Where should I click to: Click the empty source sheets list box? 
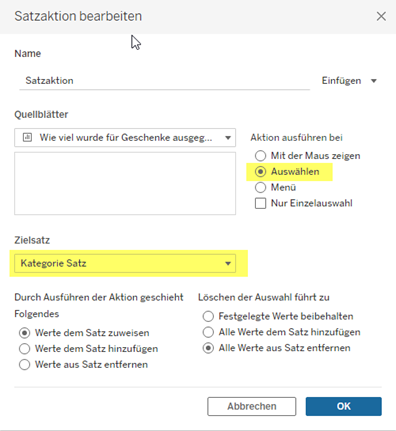point(125,183)
